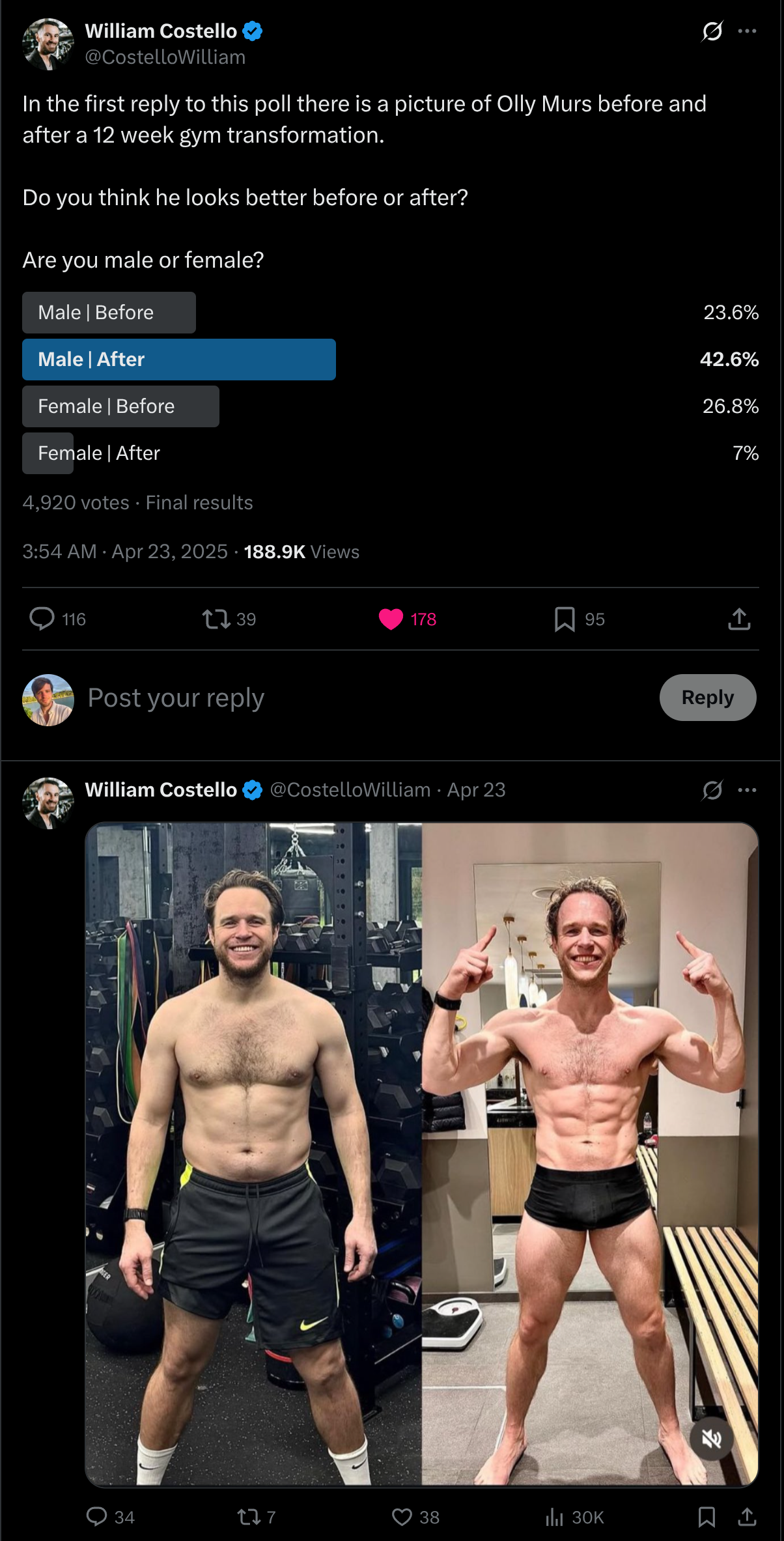The height and width of the screenshot is (1541, 784).
Task: Unmute the video in the reply
Action: click(712, 1439)
